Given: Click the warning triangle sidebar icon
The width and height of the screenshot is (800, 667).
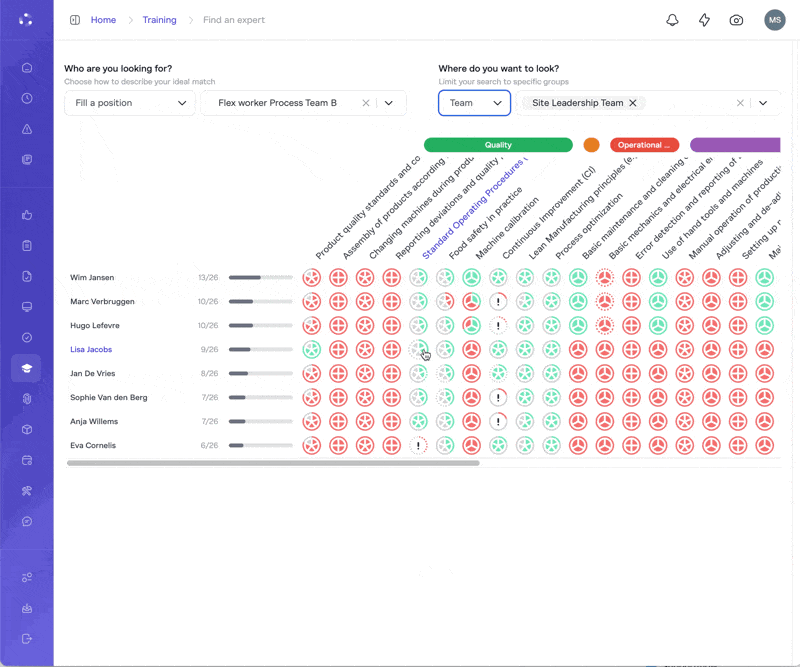Looking at the screenshot, I should coord(27,129).
